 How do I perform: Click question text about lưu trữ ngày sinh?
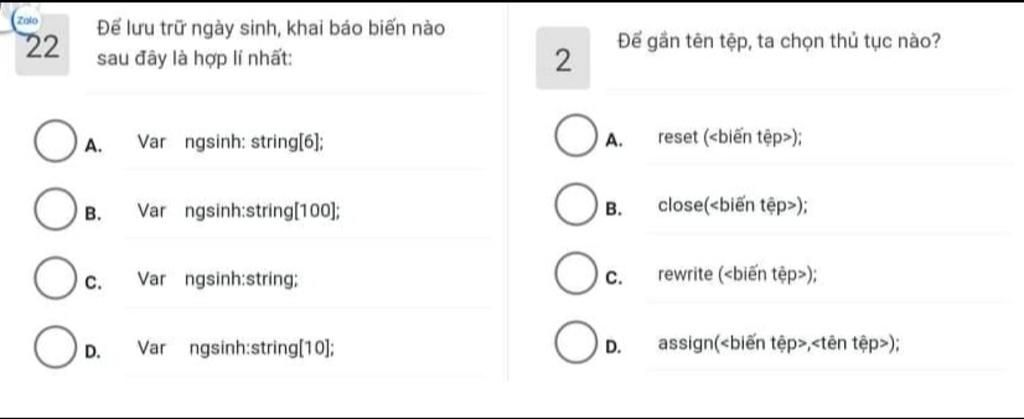click(x=271, y=44)
